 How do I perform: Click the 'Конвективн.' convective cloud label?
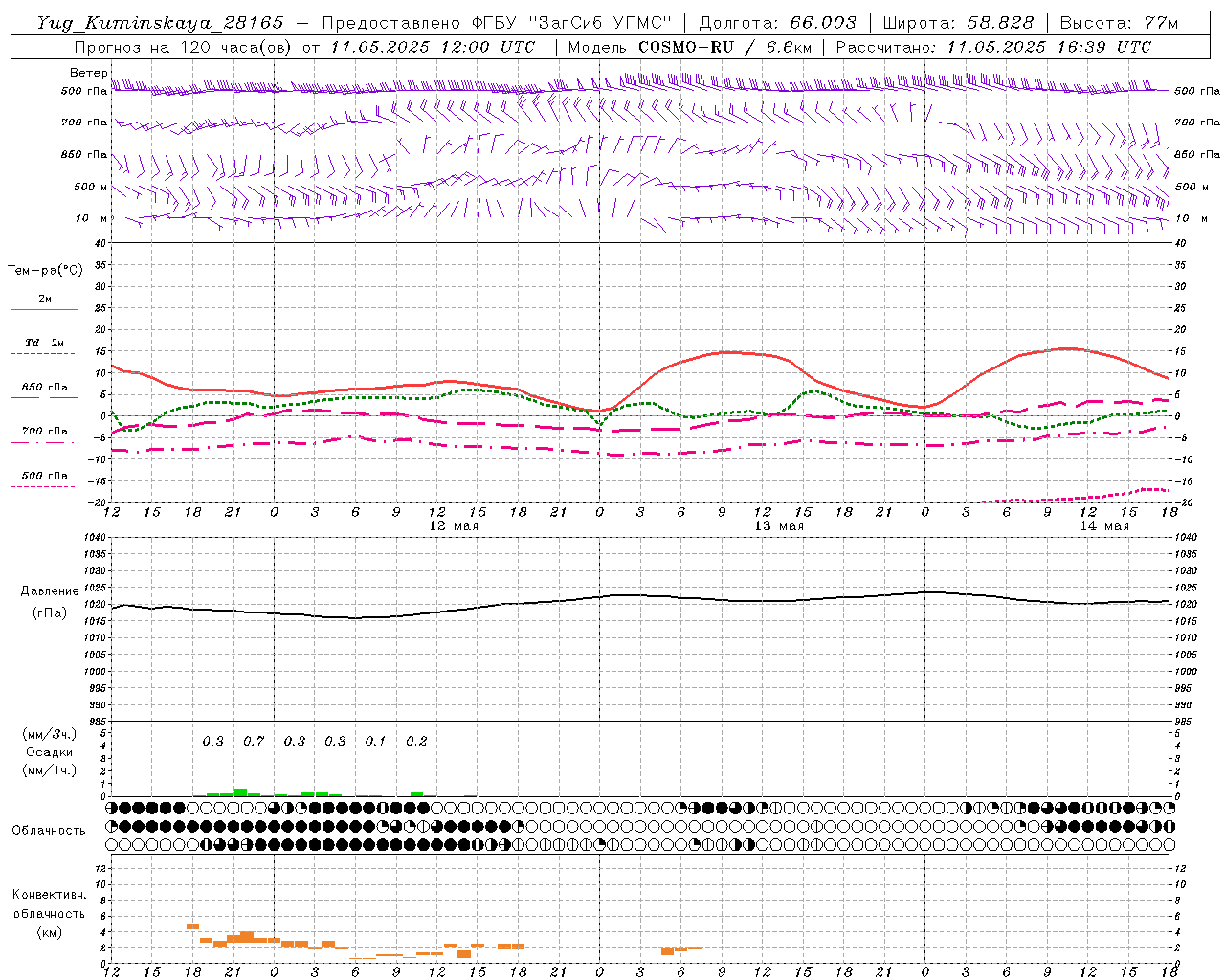(x=49, y=895)
